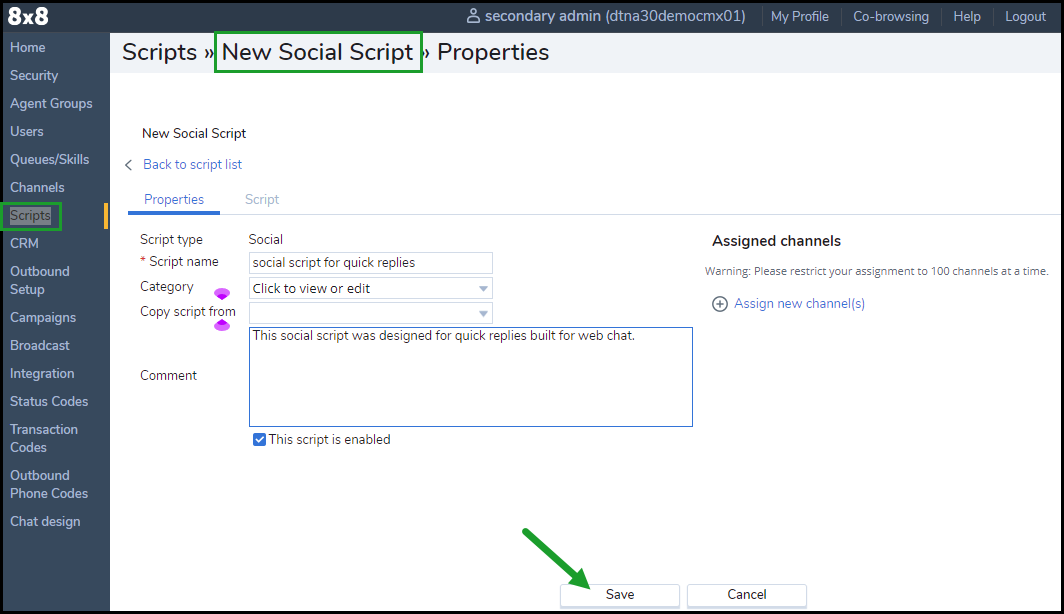1064x614 pixels.
Task: Open Help in the top bar
Action: tap(967, 16)
